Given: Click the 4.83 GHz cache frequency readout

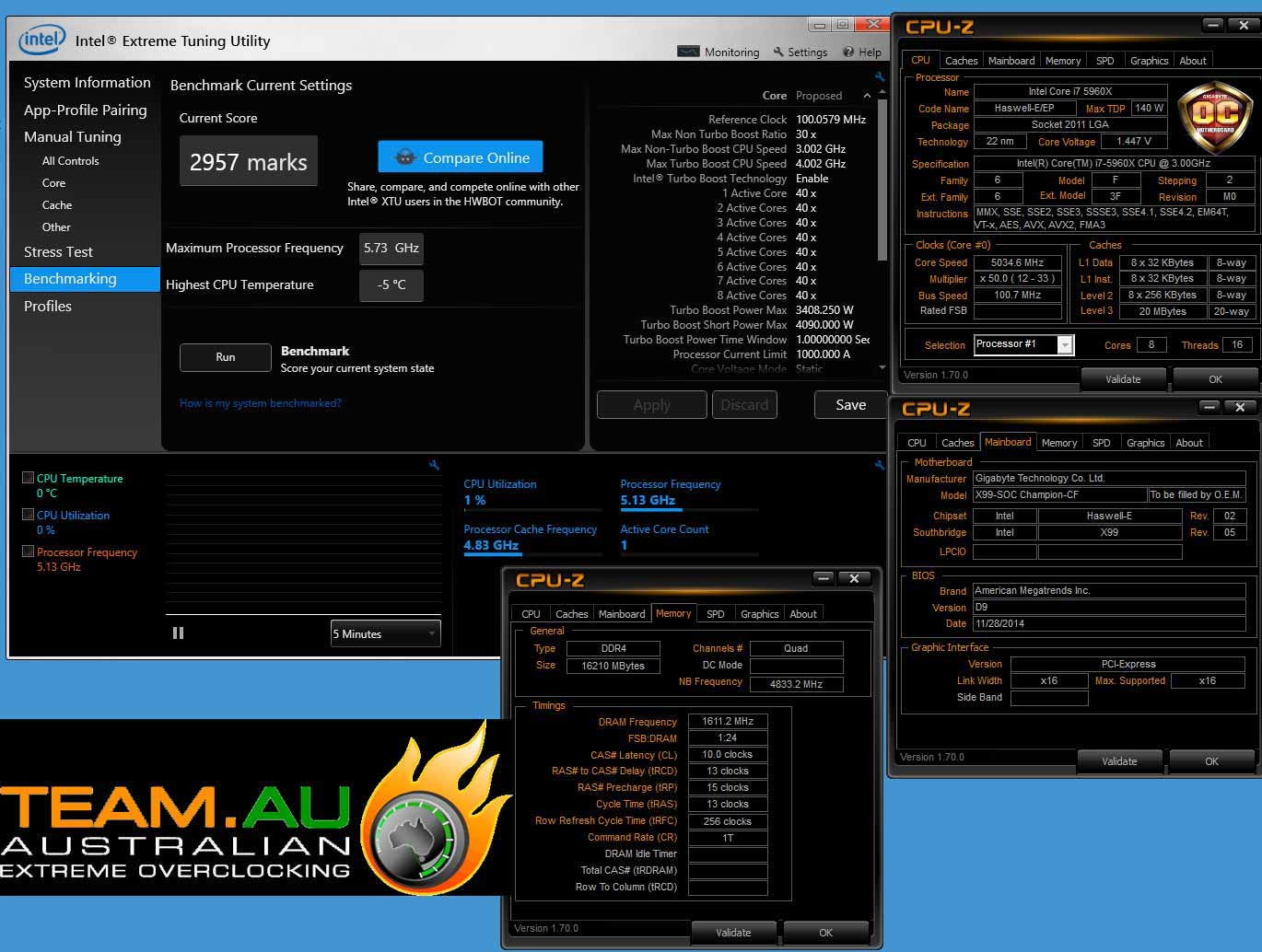Looking at the screenshot, I should click(491, 545).
